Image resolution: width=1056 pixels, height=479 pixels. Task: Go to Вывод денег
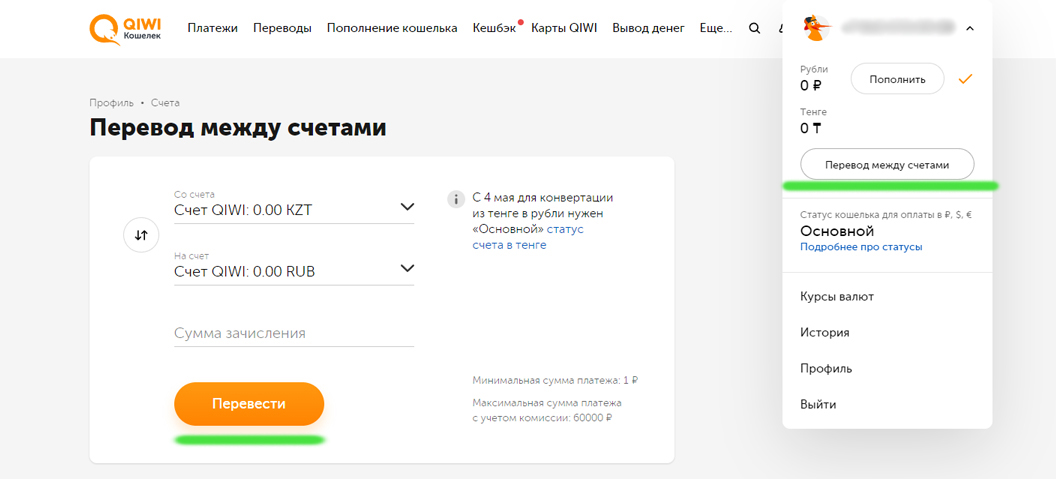click(x=649, y=28)
